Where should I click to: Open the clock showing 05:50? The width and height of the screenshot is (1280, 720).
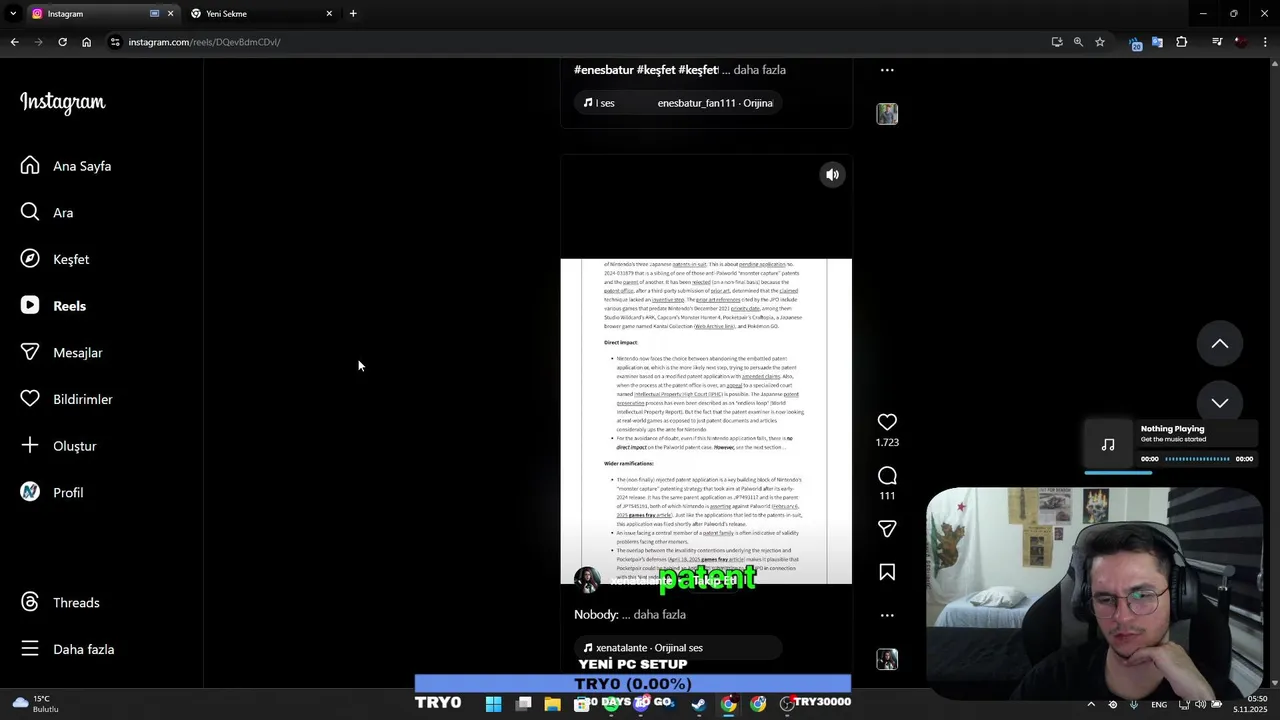pyautogui.click(x=1250, y=704)
